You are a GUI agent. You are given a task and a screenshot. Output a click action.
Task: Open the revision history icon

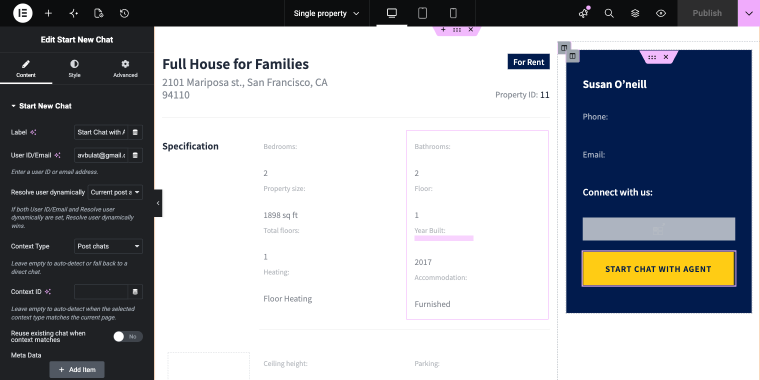pos(125,14)
